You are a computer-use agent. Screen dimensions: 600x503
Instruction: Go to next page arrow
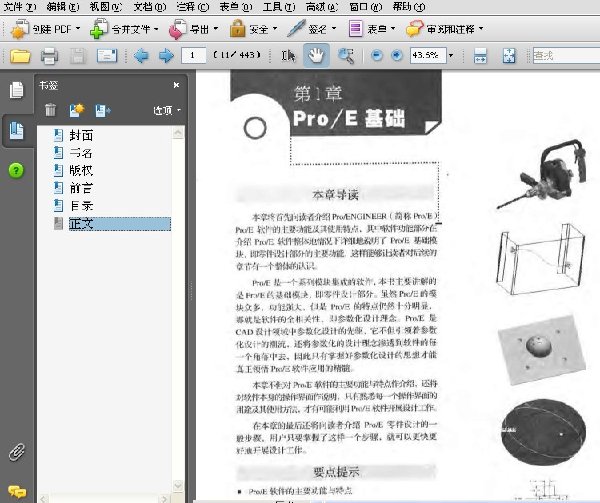[166, 56]
